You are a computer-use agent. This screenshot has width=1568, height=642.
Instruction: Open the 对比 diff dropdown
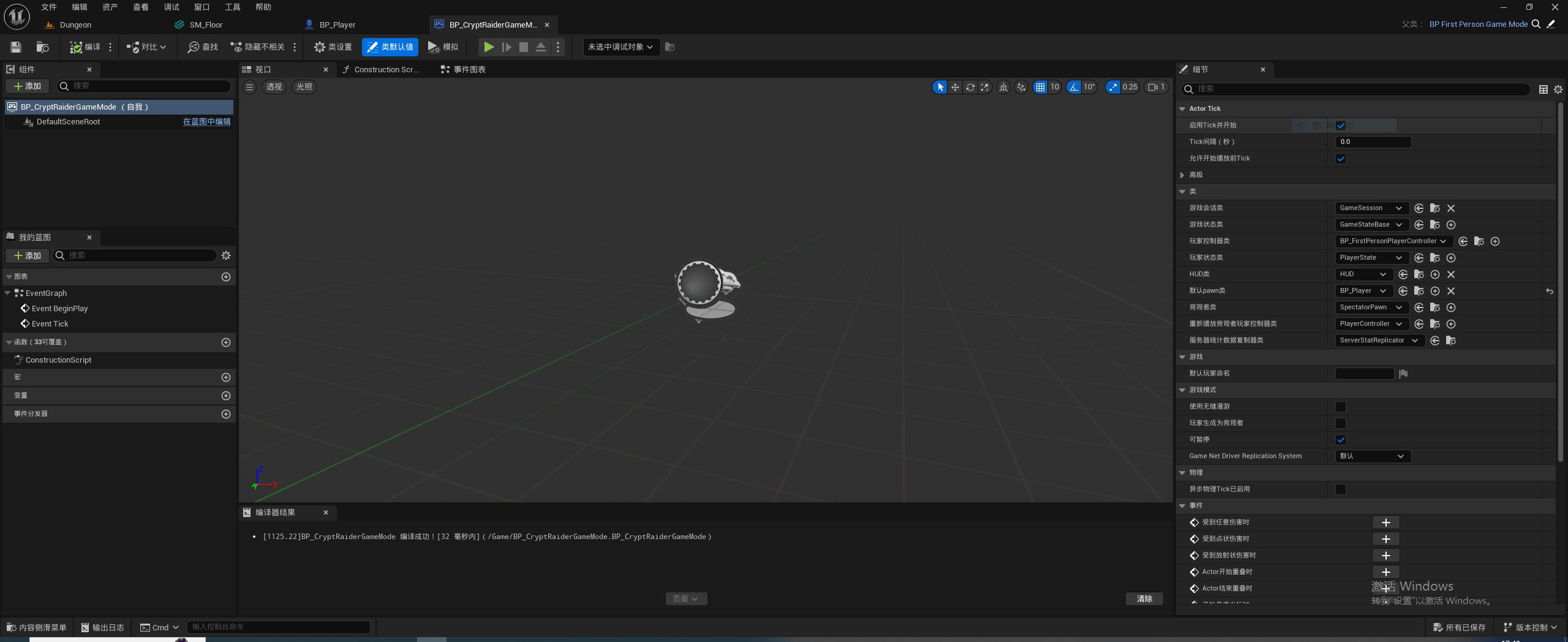point(146,47)
